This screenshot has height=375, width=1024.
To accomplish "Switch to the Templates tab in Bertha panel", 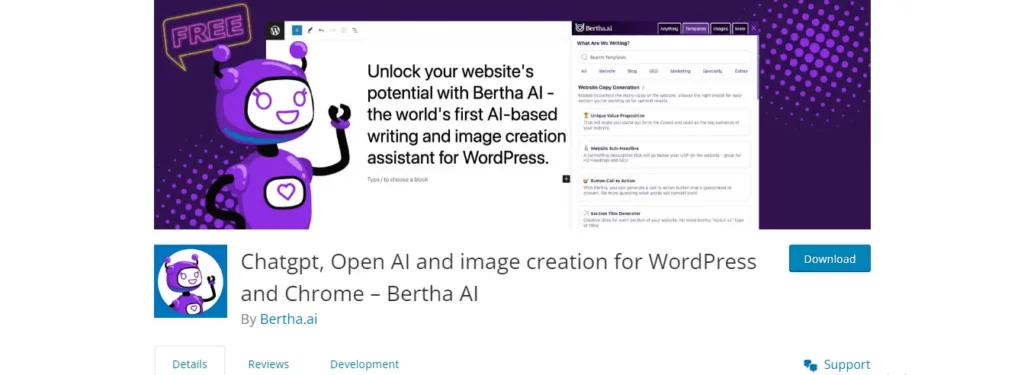I will tap(696, 28).
